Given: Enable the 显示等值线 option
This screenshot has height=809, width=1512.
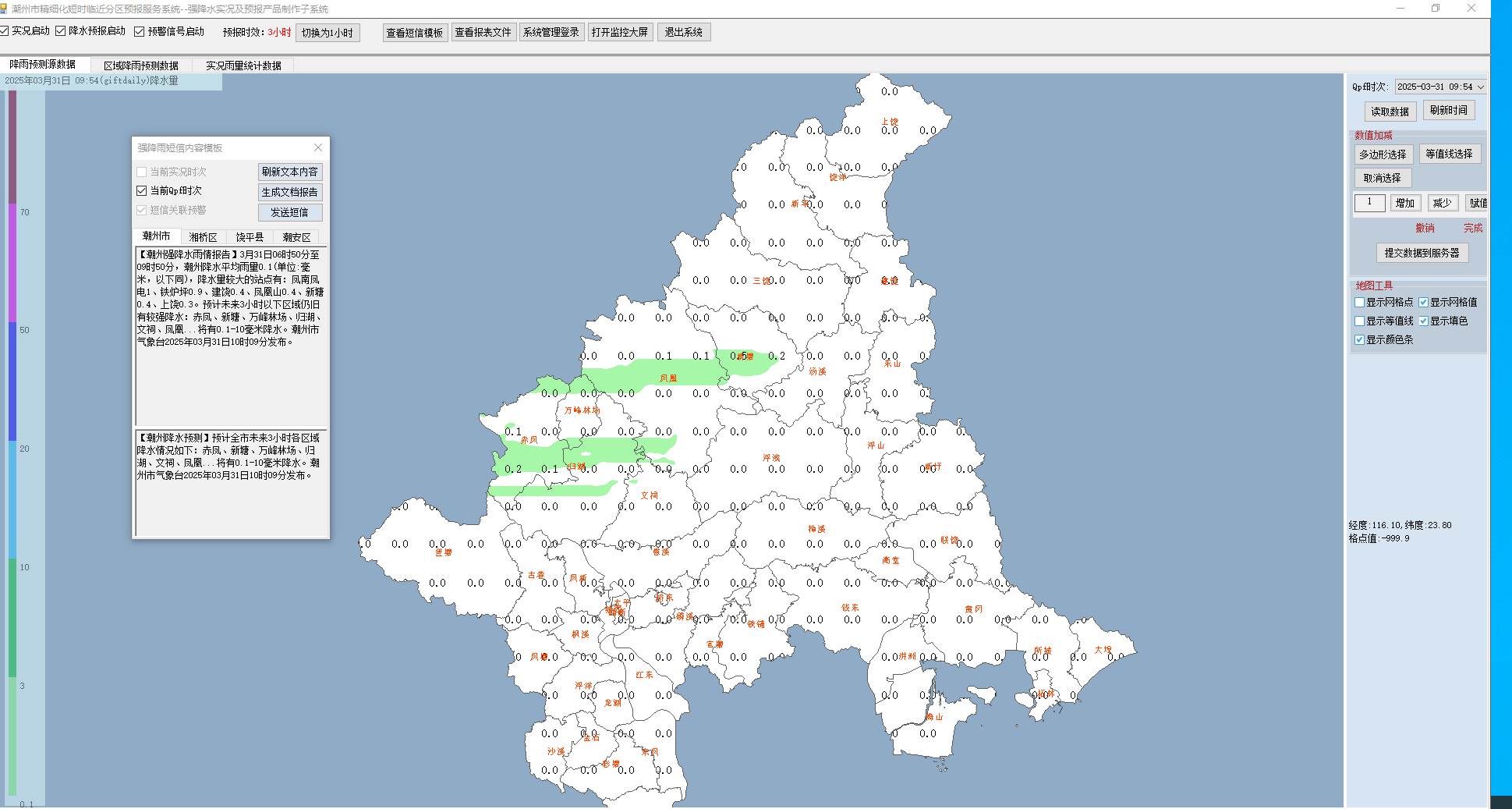Looking at the screenshot, I should click(x=1360, y=321).
